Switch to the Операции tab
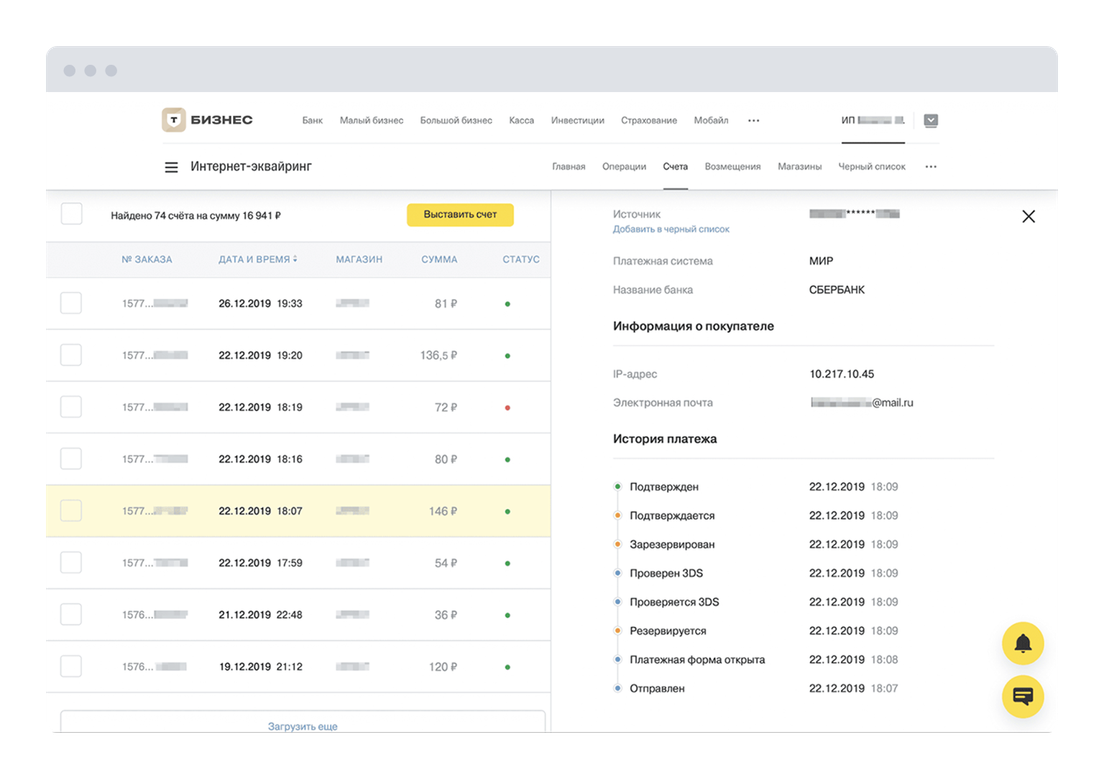 (x=624, y=167)
